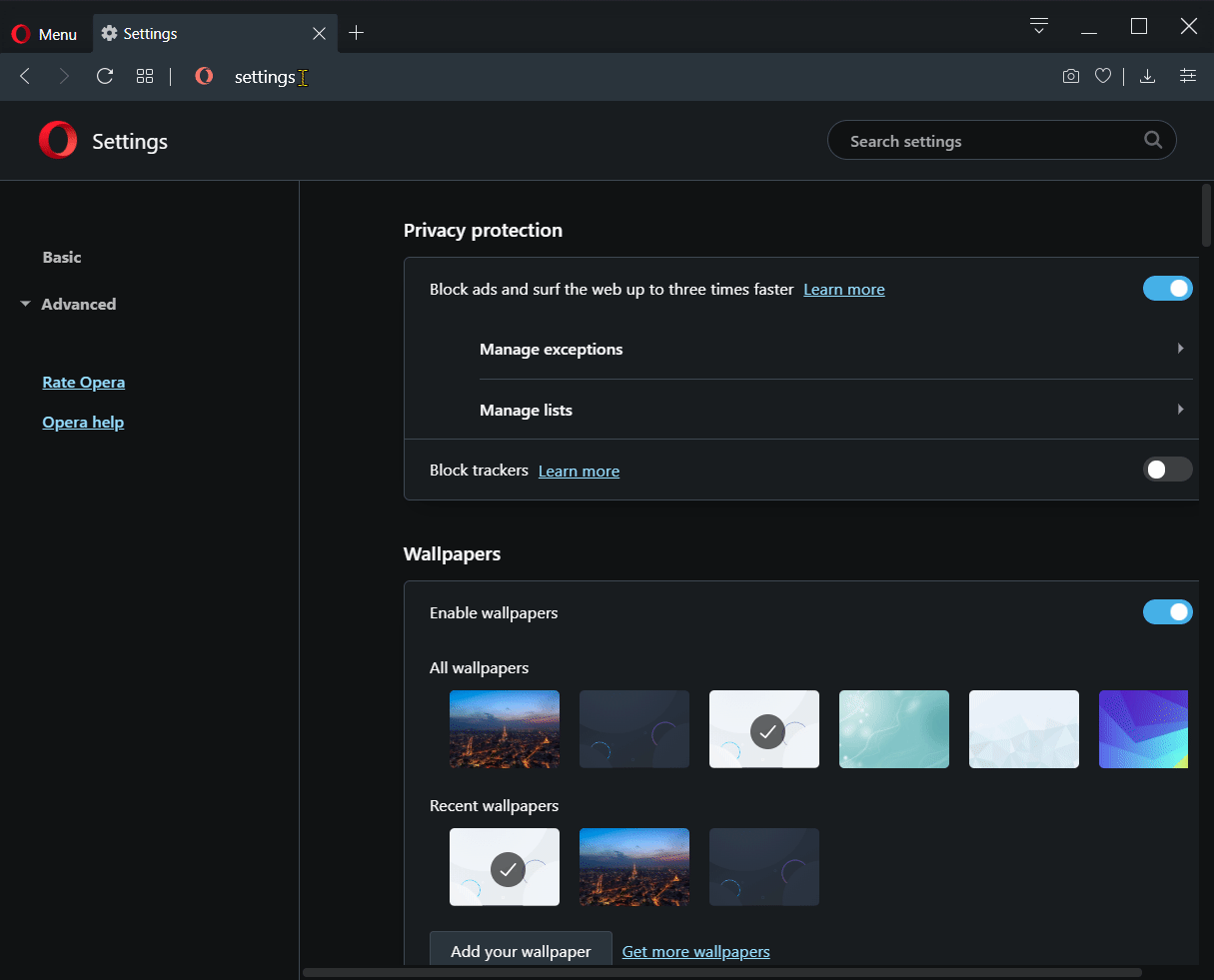Go forward with the forward arrow
The image size is (1214, 980).
pos(65,76)
